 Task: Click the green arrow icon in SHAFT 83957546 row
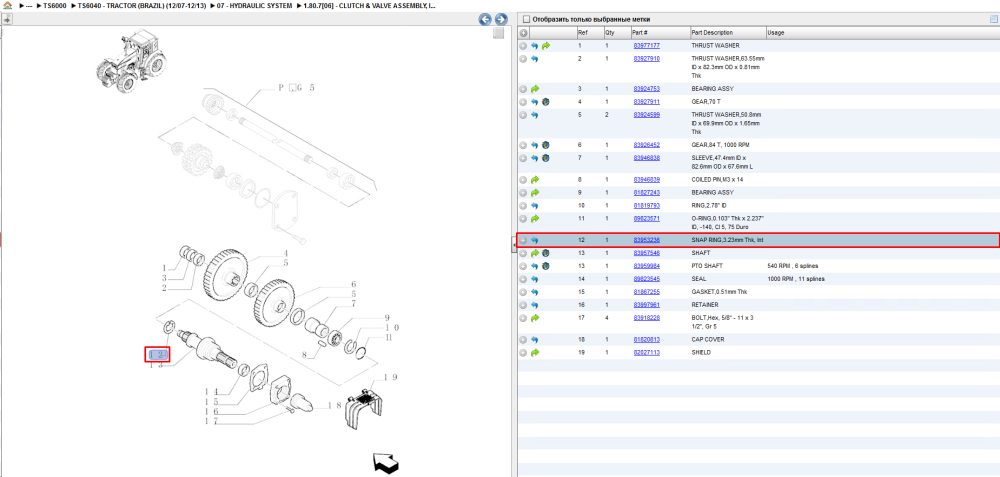pos(534,253)
